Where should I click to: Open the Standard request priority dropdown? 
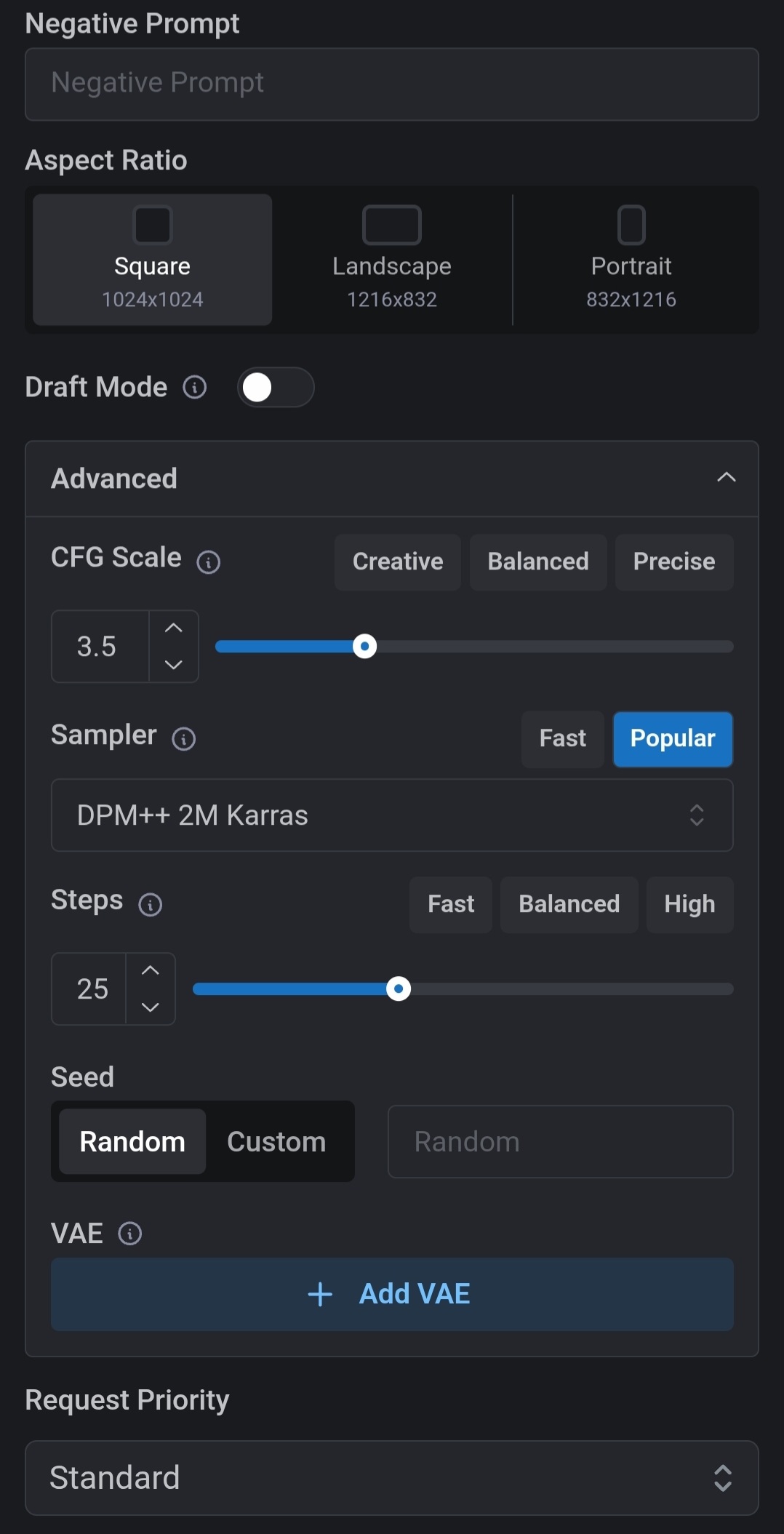392,1478
